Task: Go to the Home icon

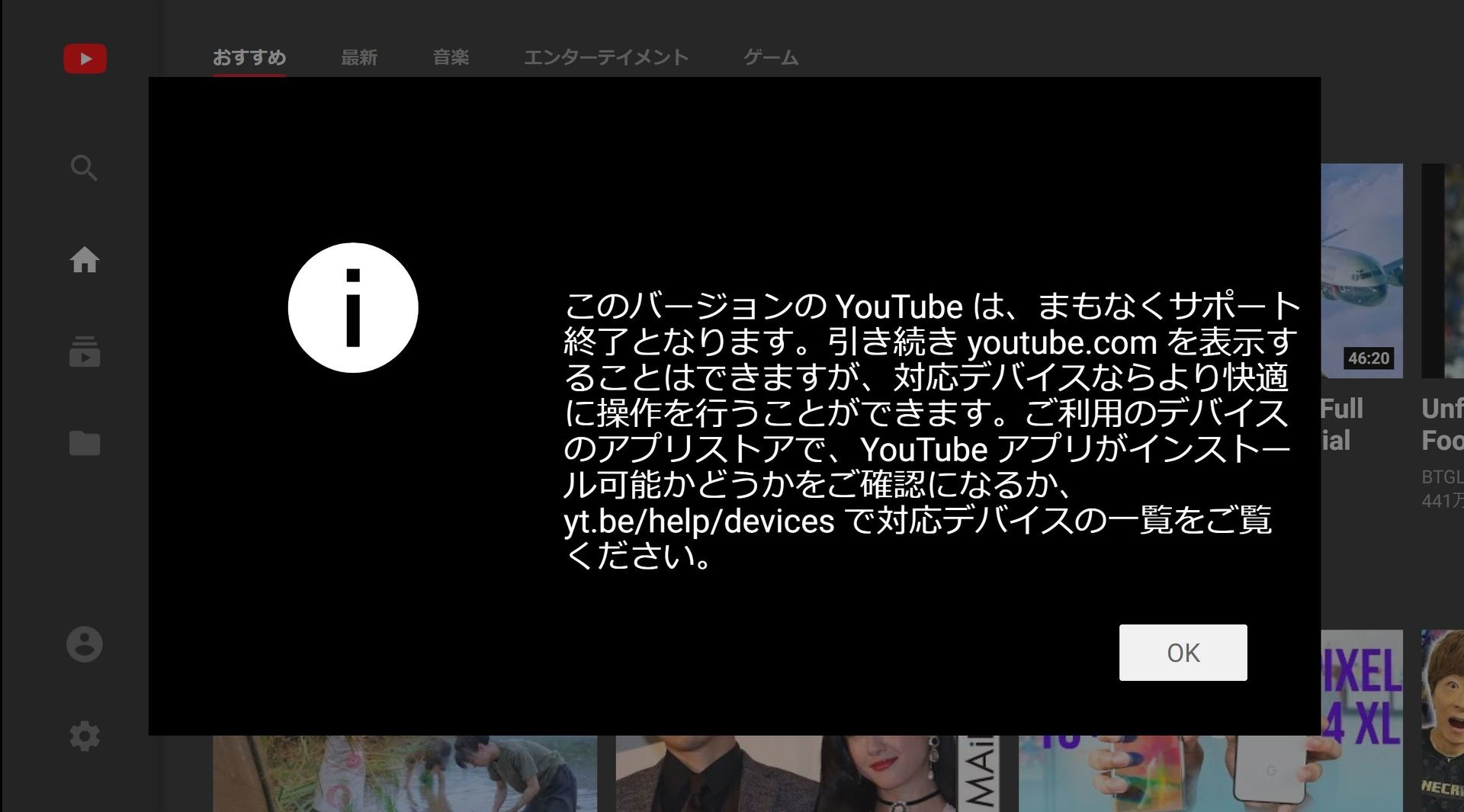Action: click(x=85, y=260)
